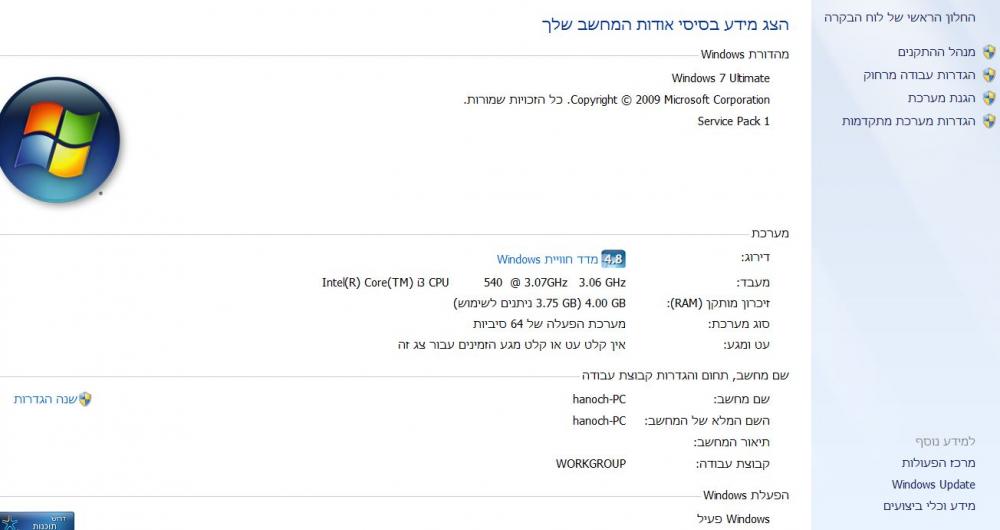
Task: Open מנהל ההתקנים (Device Manager) link
Action: tap(936, 52)
